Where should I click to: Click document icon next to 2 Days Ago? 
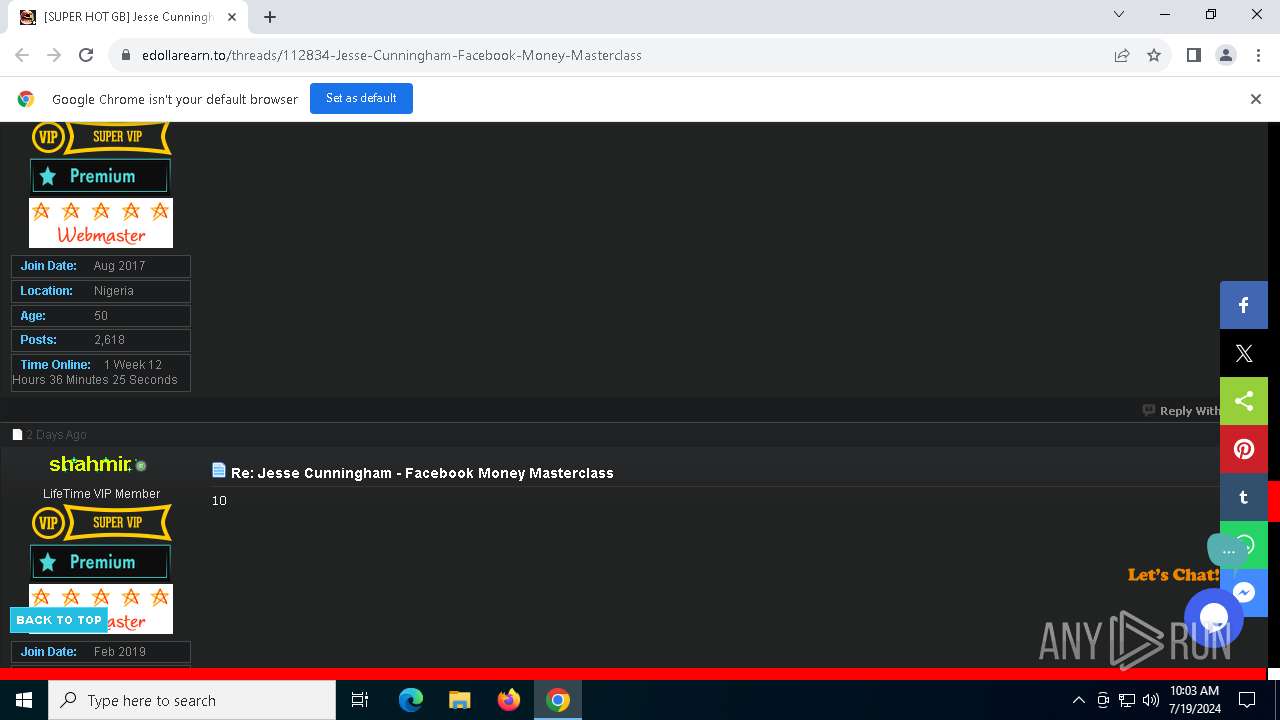coord(17,434)
